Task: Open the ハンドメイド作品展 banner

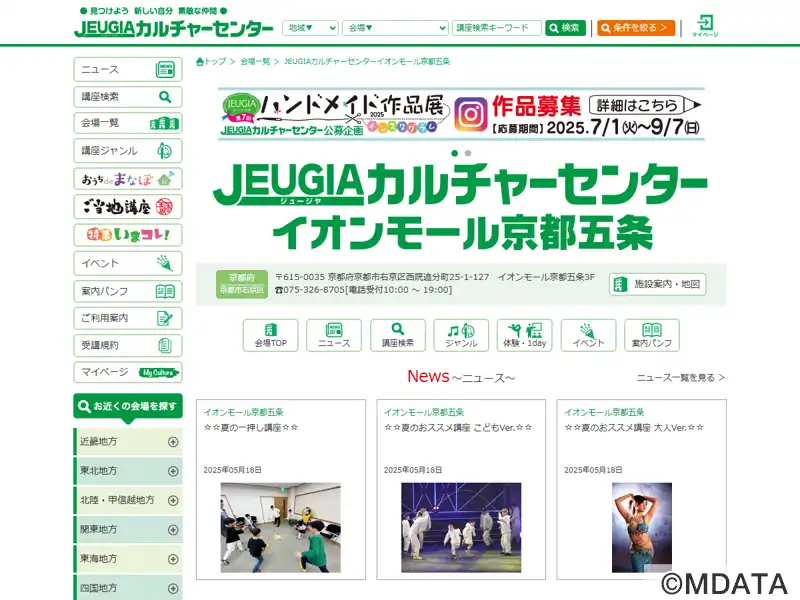Action: 461,114
